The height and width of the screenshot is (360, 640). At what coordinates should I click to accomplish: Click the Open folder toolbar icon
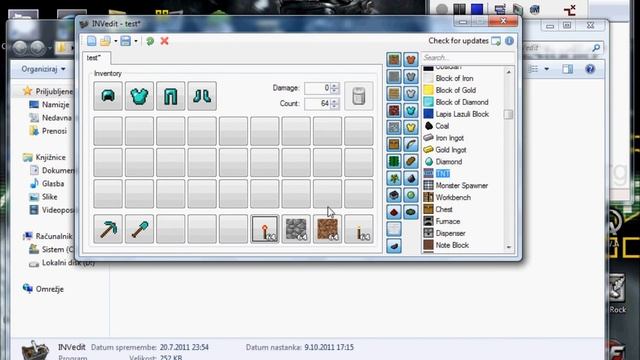[x=105, y=41]
